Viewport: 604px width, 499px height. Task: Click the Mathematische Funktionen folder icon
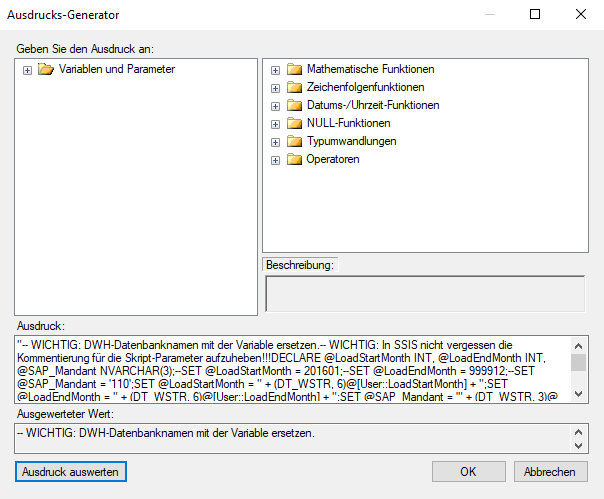[x=294, y=70]
